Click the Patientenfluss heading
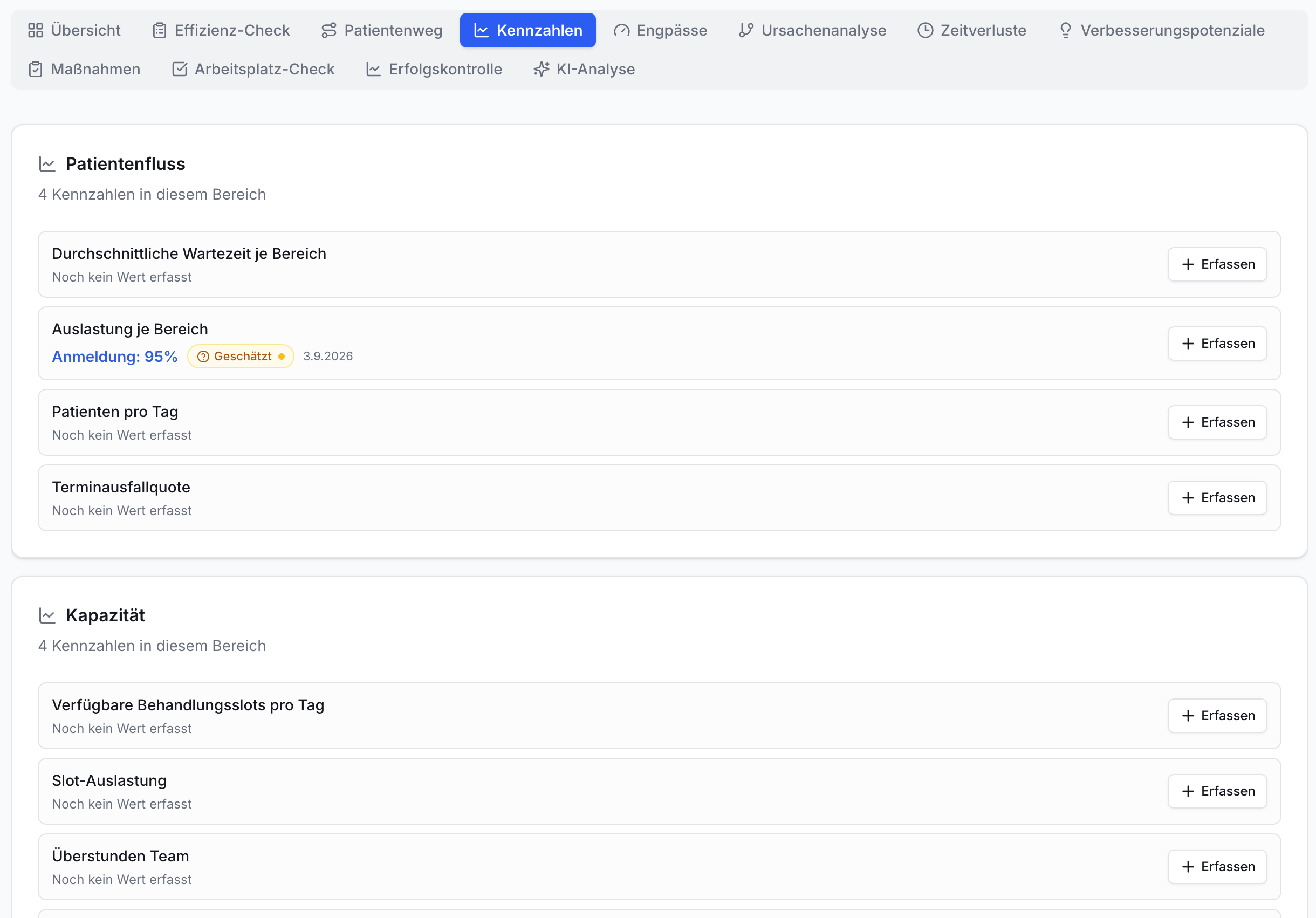This screenshot has height=918, width=1316. (126, 164)
